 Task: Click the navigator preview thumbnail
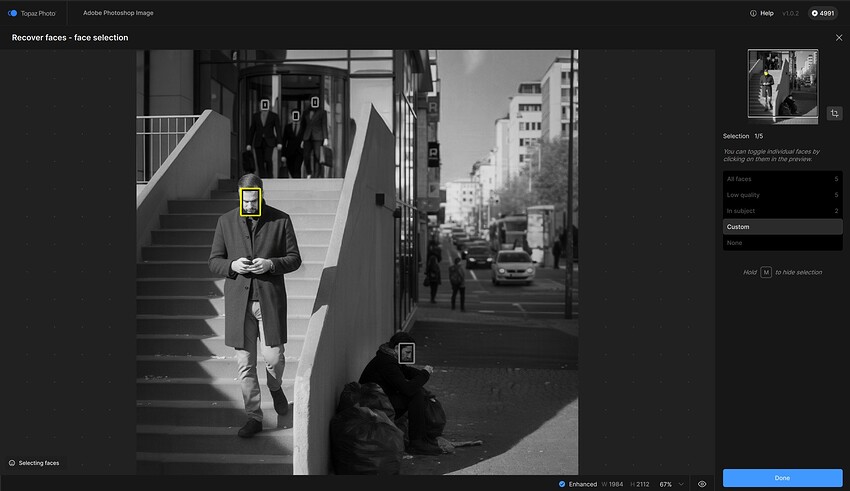(x=782, y=84)
